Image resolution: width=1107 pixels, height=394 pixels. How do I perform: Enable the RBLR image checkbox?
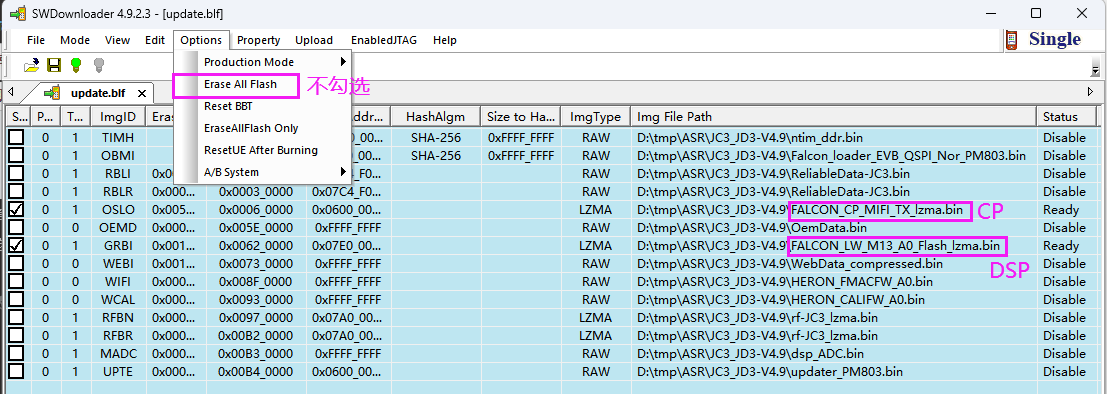[16, 191]
